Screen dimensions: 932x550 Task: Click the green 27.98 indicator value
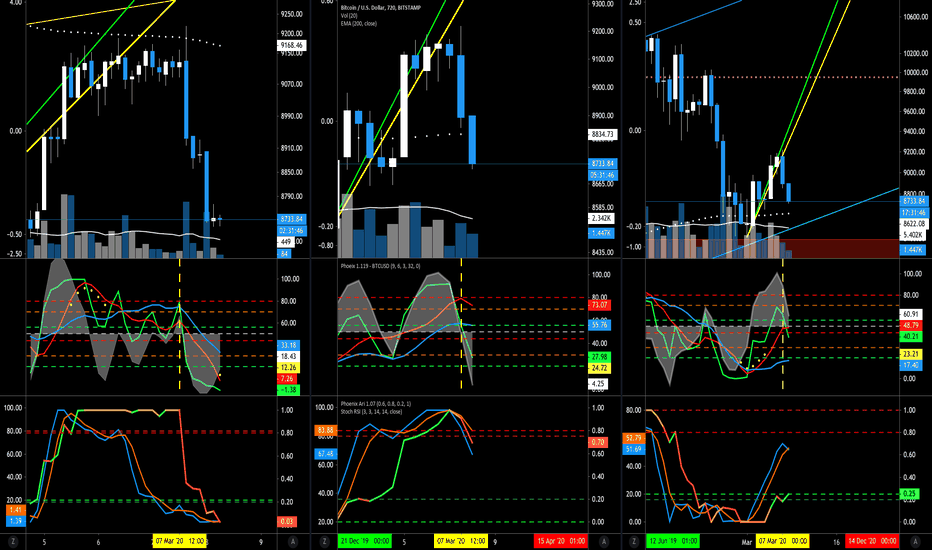[x=600, y=357]
